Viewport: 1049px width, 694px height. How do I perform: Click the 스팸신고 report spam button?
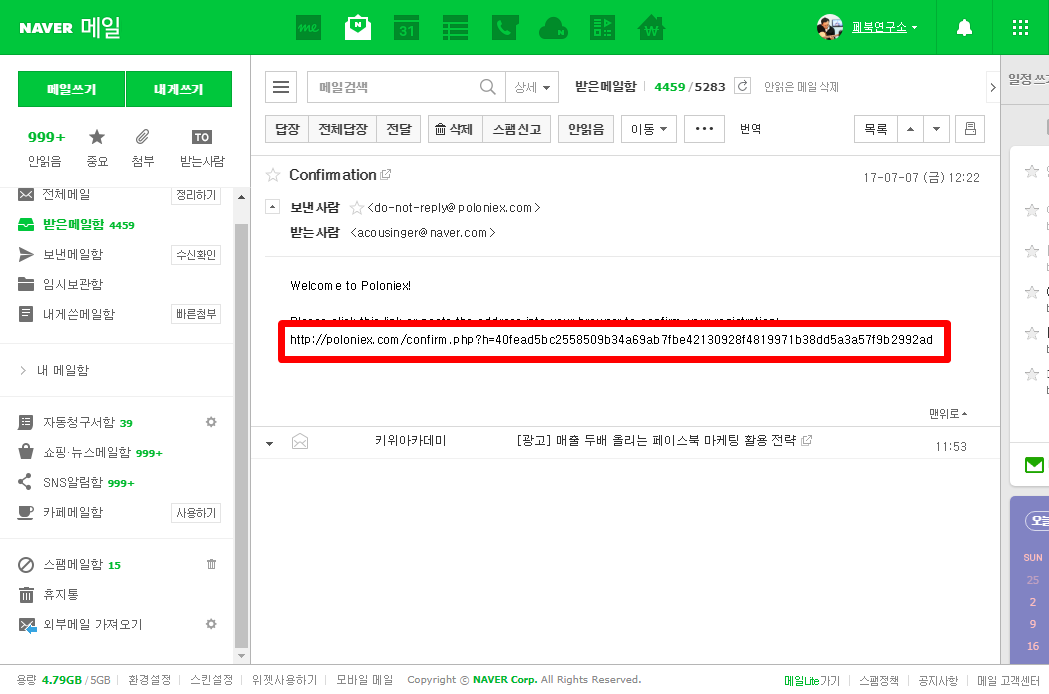tap(516, 128)
